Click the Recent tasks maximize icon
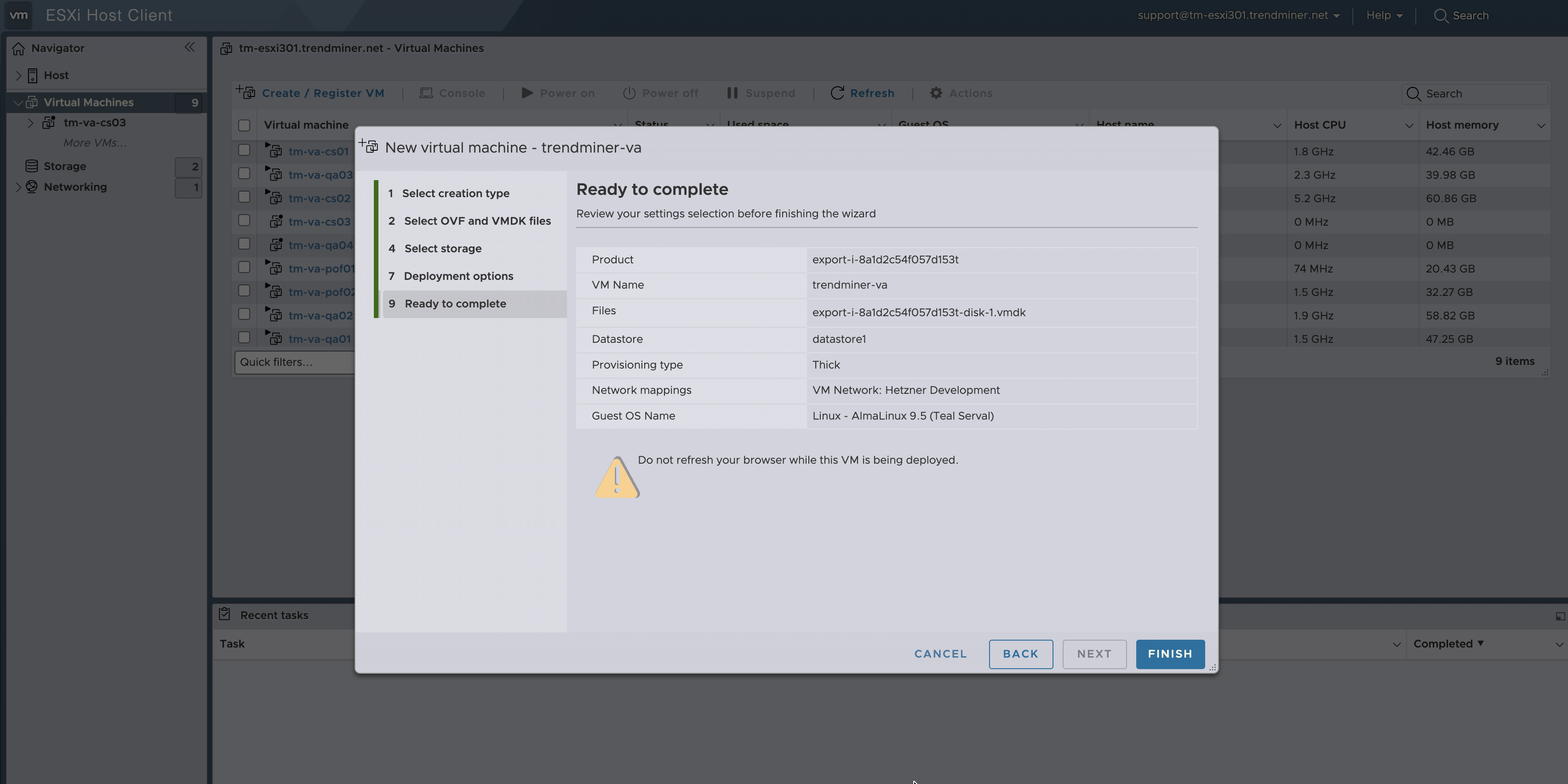The image size is (1568, 784). click(1559, 616)
